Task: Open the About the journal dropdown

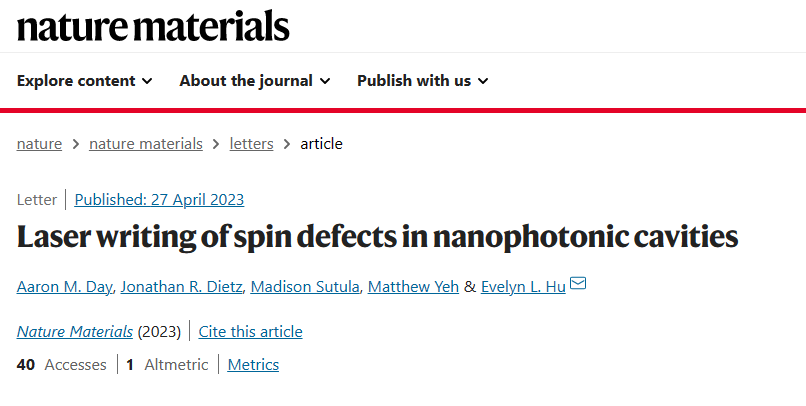Action: 254,81
